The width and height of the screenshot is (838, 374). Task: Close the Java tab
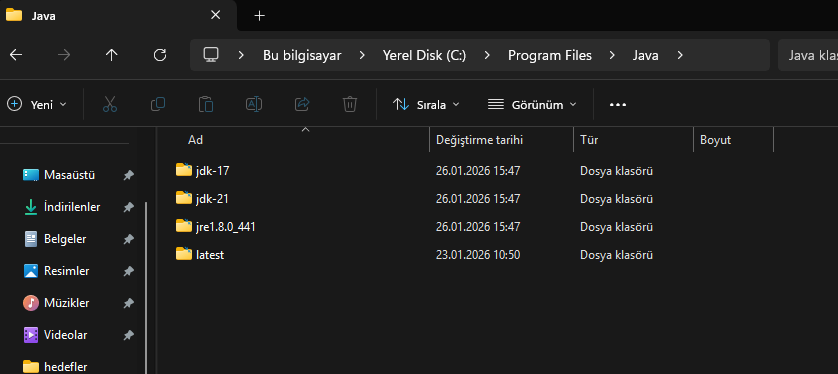tap(215, 15)
